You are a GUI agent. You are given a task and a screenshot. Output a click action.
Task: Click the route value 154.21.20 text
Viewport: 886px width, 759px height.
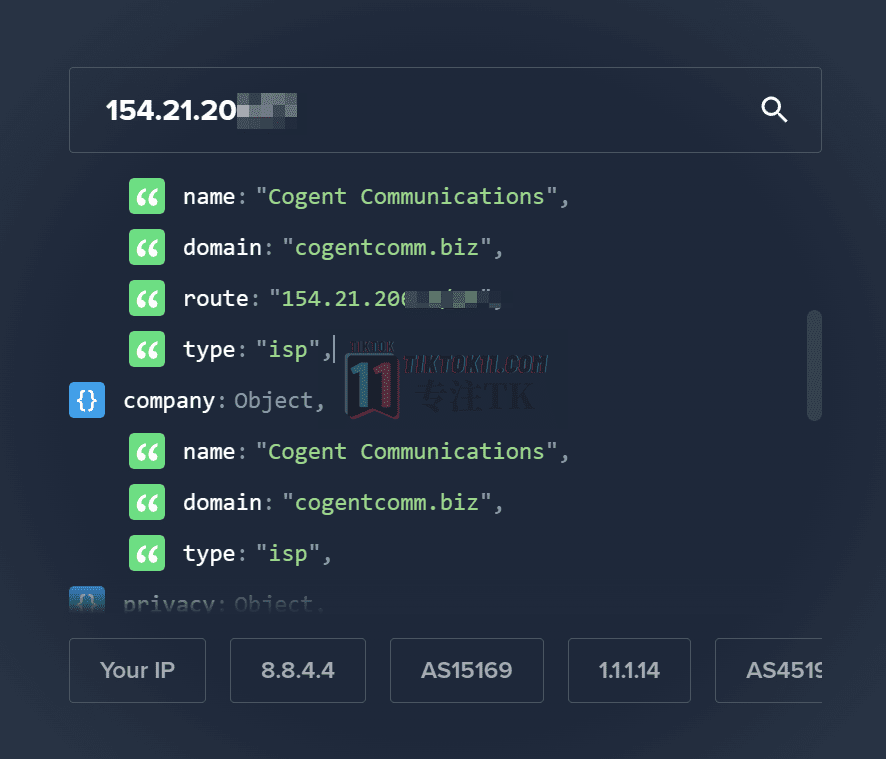click(x=344, y=298)
